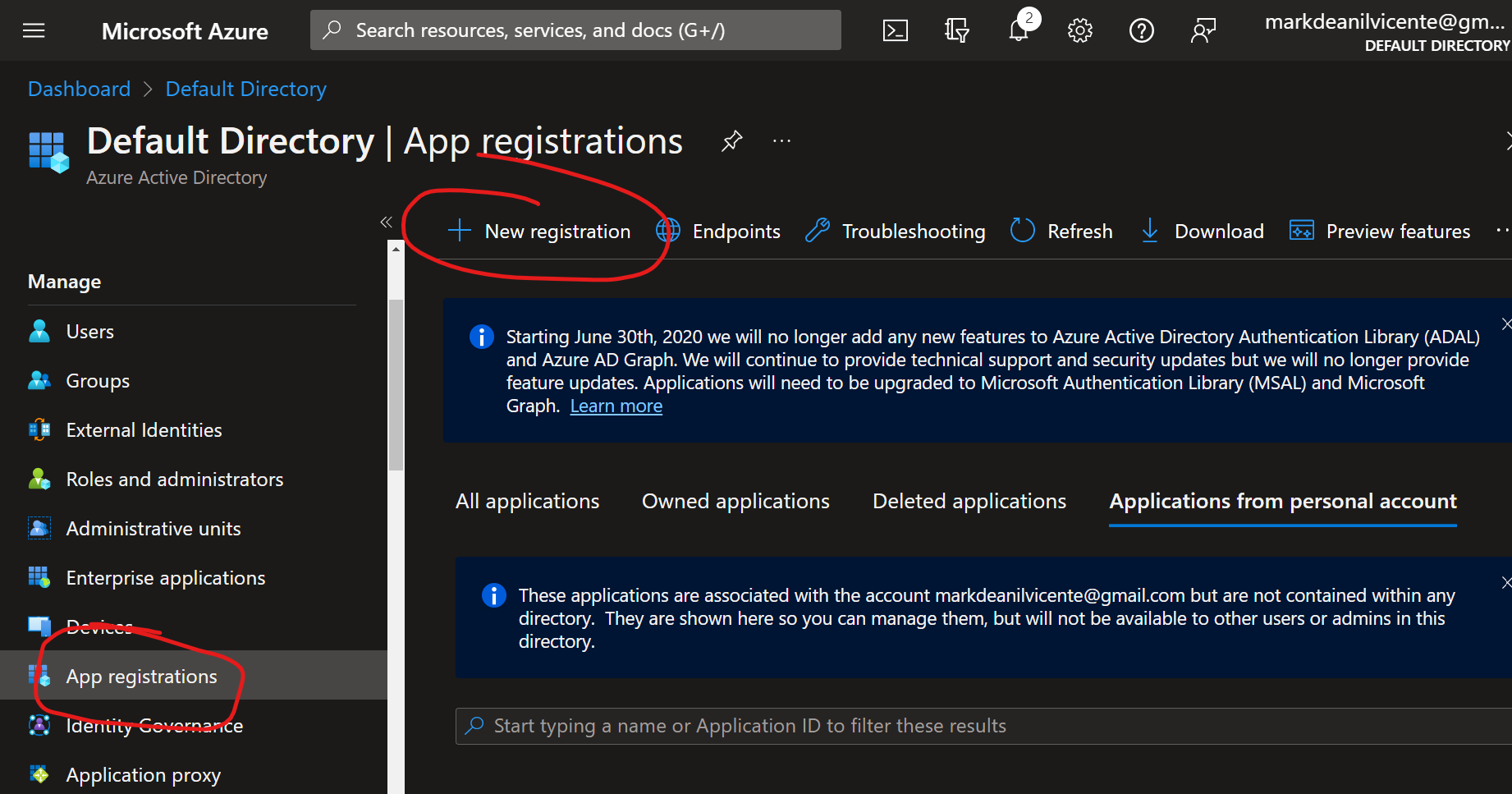The height and width of the screenshot is (794, 1512).
Task: Open the feedback icon in header
Action: point(1203,31)
